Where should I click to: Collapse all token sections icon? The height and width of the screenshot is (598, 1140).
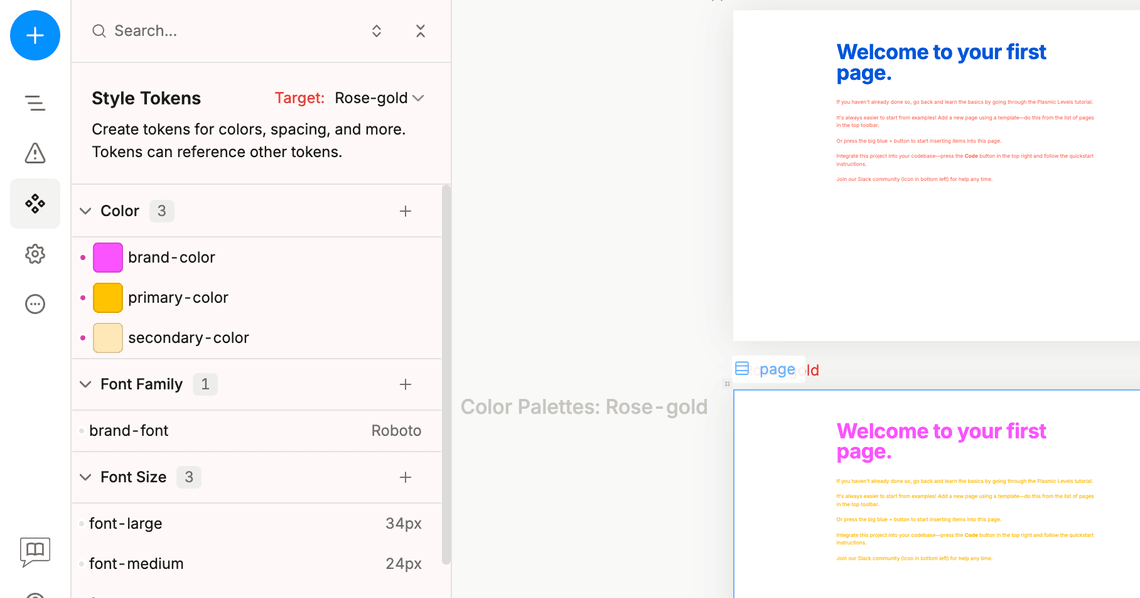click(420, 31)
